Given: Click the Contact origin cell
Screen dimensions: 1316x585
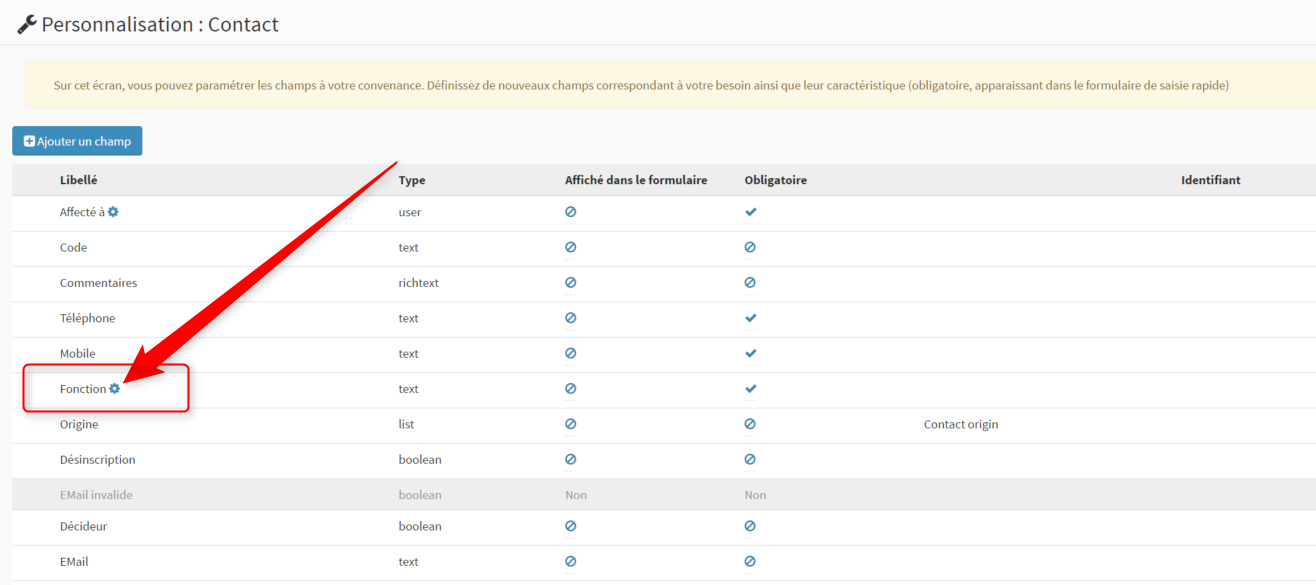Looking at the screenshot, I should pos(961,424).
